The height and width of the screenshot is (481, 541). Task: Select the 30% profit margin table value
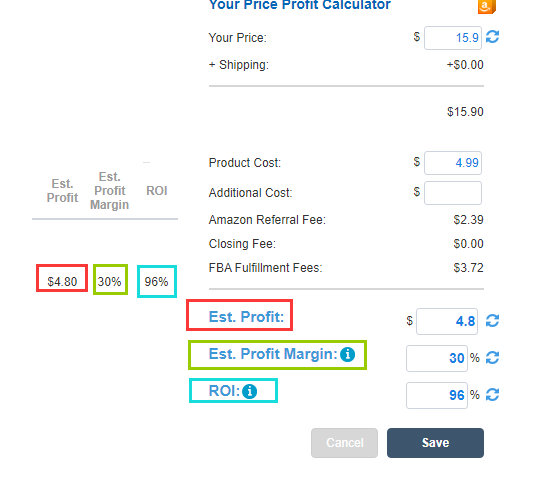(x=109, y=282)
